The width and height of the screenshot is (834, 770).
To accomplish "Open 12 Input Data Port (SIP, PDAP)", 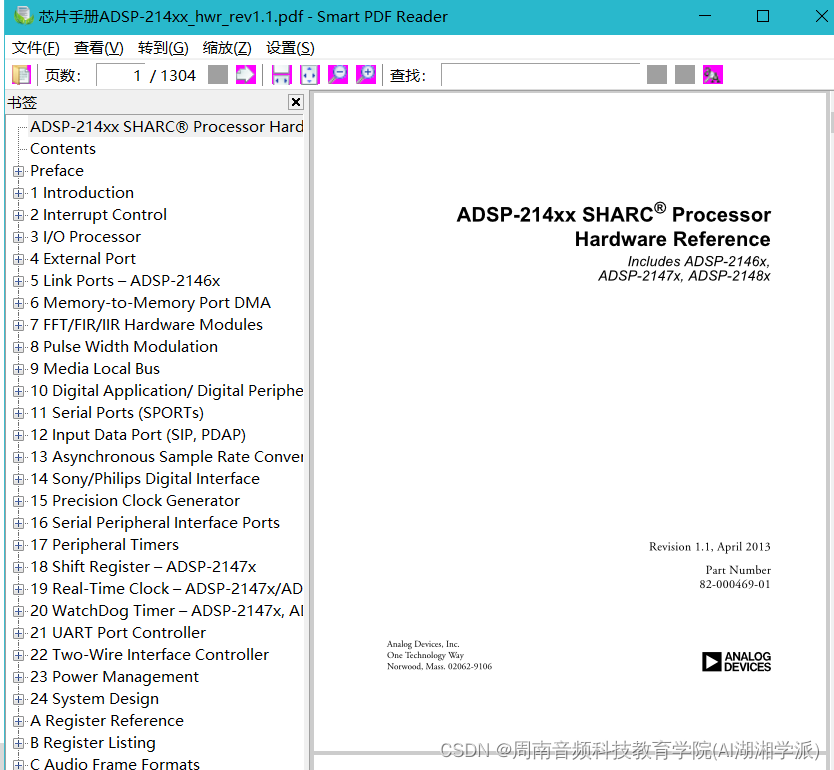I will (x=138, y=435).
